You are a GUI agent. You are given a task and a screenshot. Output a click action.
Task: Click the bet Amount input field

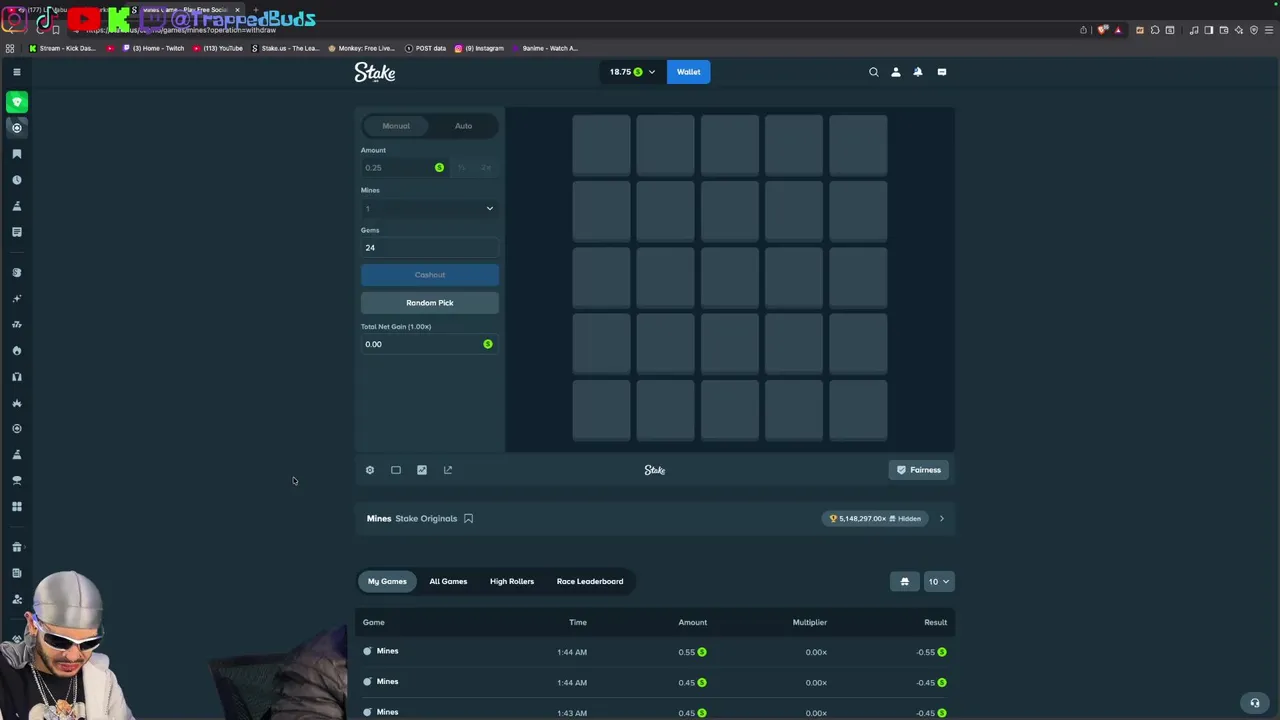point(403,168)
